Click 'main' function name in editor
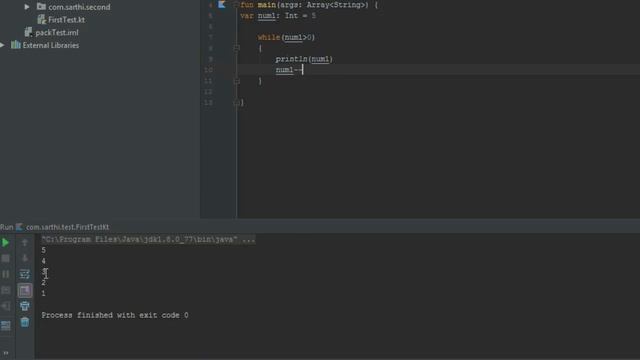This screenshot has height=360, width=640. (267, 5)
